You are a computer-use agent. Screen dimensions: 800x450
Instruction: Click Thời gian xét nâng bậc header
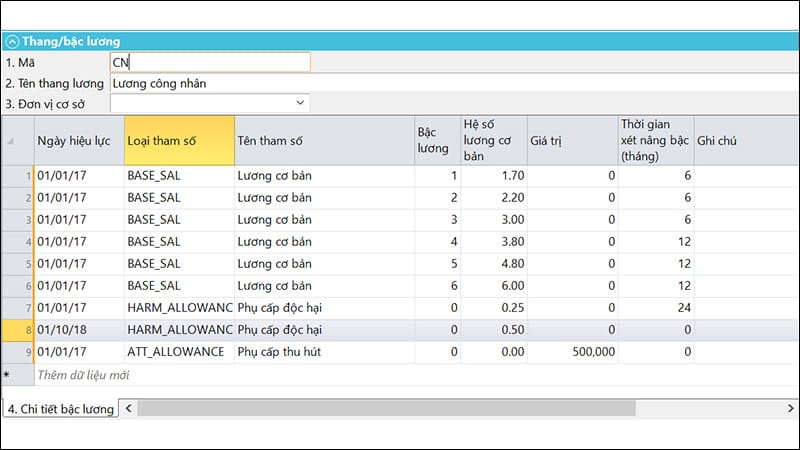click(x=656, y=140)
